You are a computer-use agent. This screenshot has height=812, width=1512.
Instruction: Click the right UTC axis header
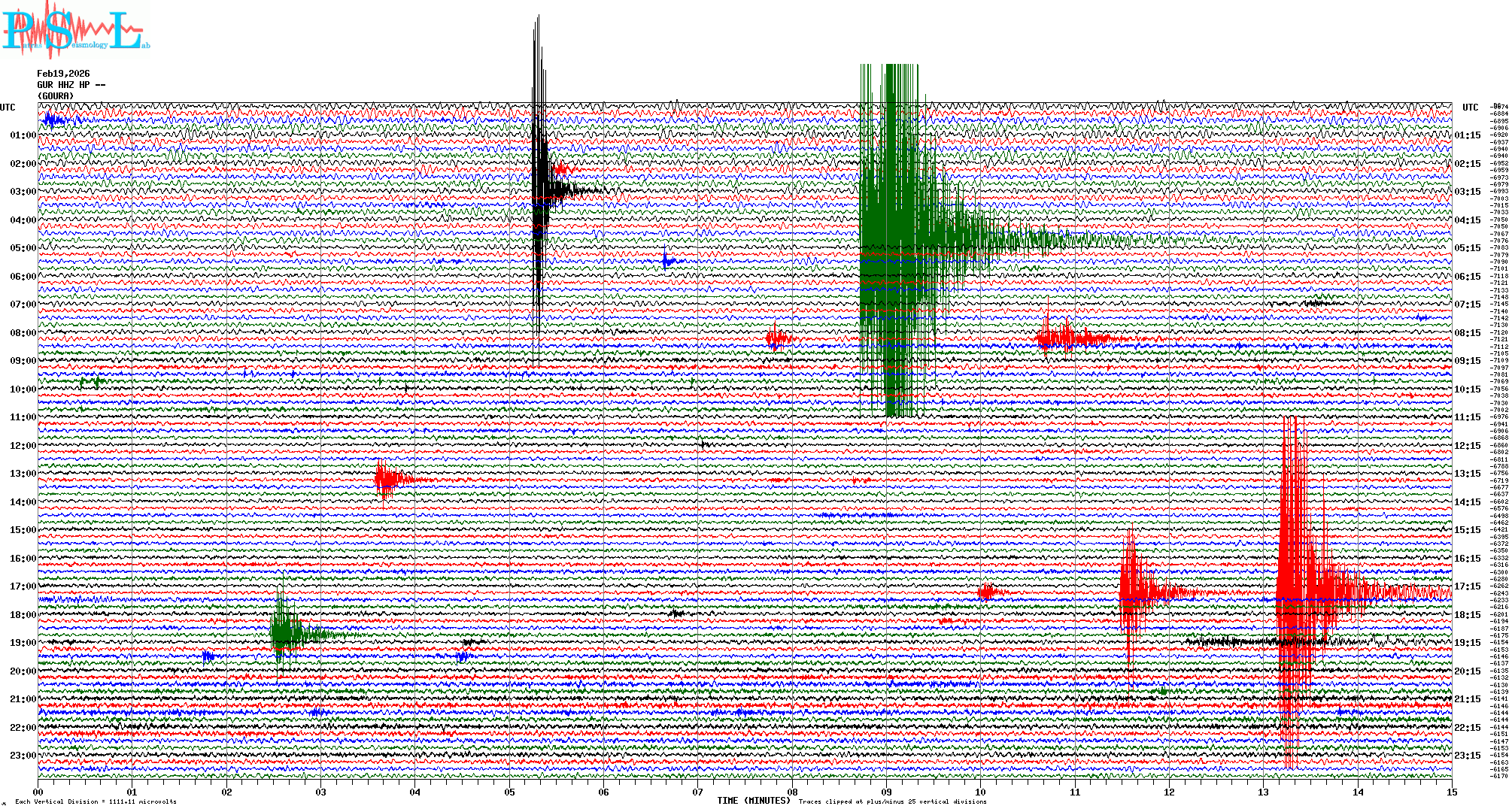pyautogui.click(x=1470, y=108)
